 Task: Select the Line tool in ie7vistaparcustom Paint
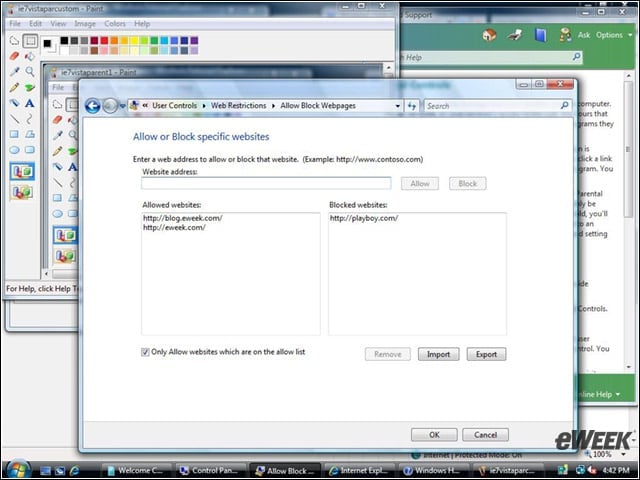coord(14,119)
